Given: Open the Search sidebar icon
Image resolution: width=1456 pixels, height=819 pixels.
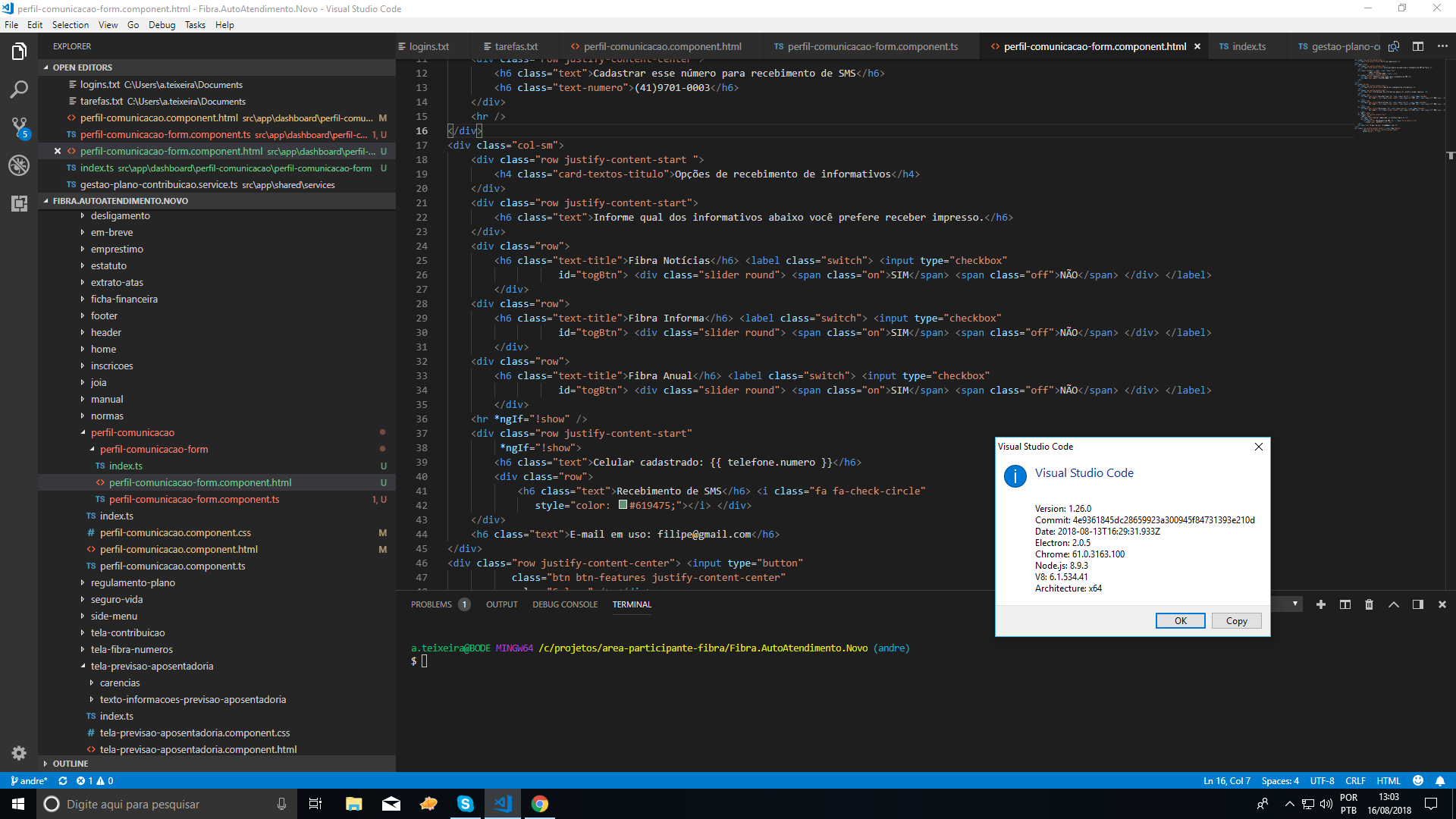Looking at the screenshot, I should (x=19, y=89).
